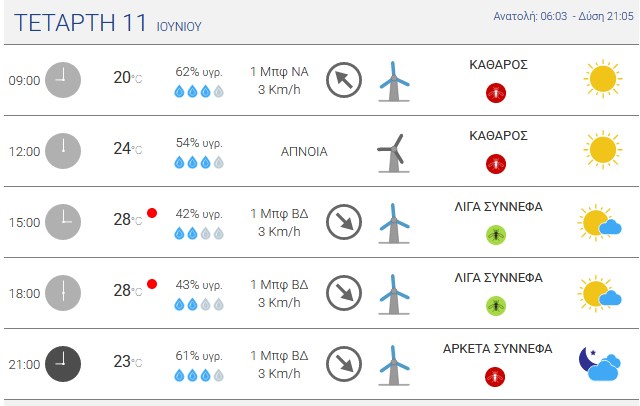Viewport: 640px width, 406px height.
Task: Click the wind direction arrow at 21:00
Action: pos(344,364)
